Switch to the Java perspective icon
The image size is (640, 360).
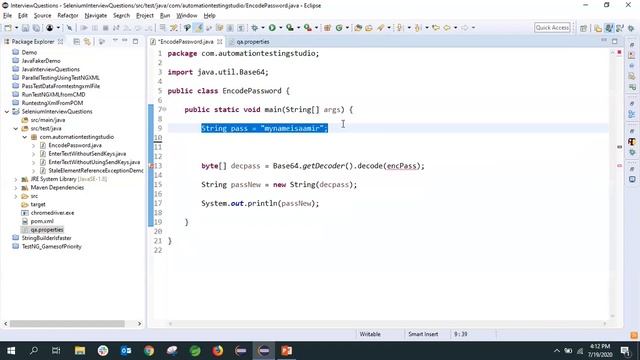pyautogui.click(x=609, y=28)
